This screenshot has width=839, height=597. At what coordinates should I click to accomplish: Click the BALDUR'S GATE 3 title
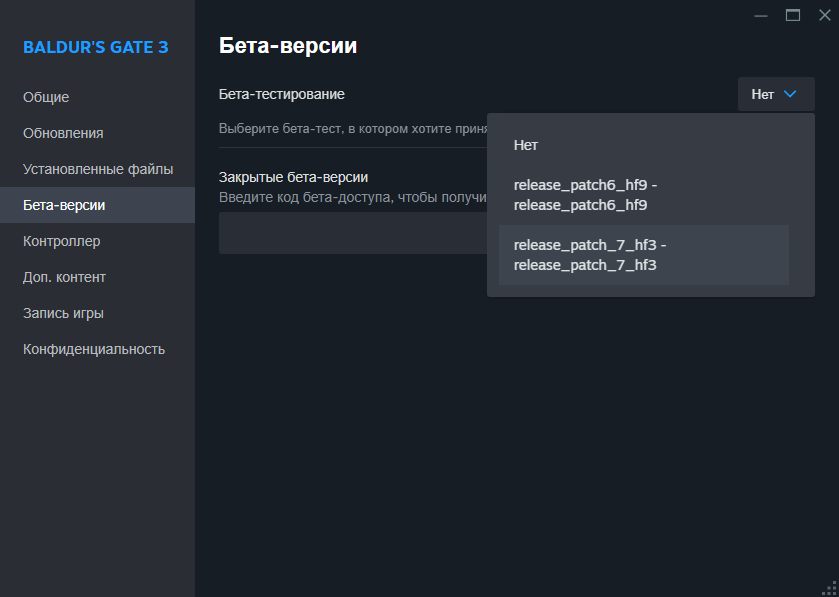[96, 48]
